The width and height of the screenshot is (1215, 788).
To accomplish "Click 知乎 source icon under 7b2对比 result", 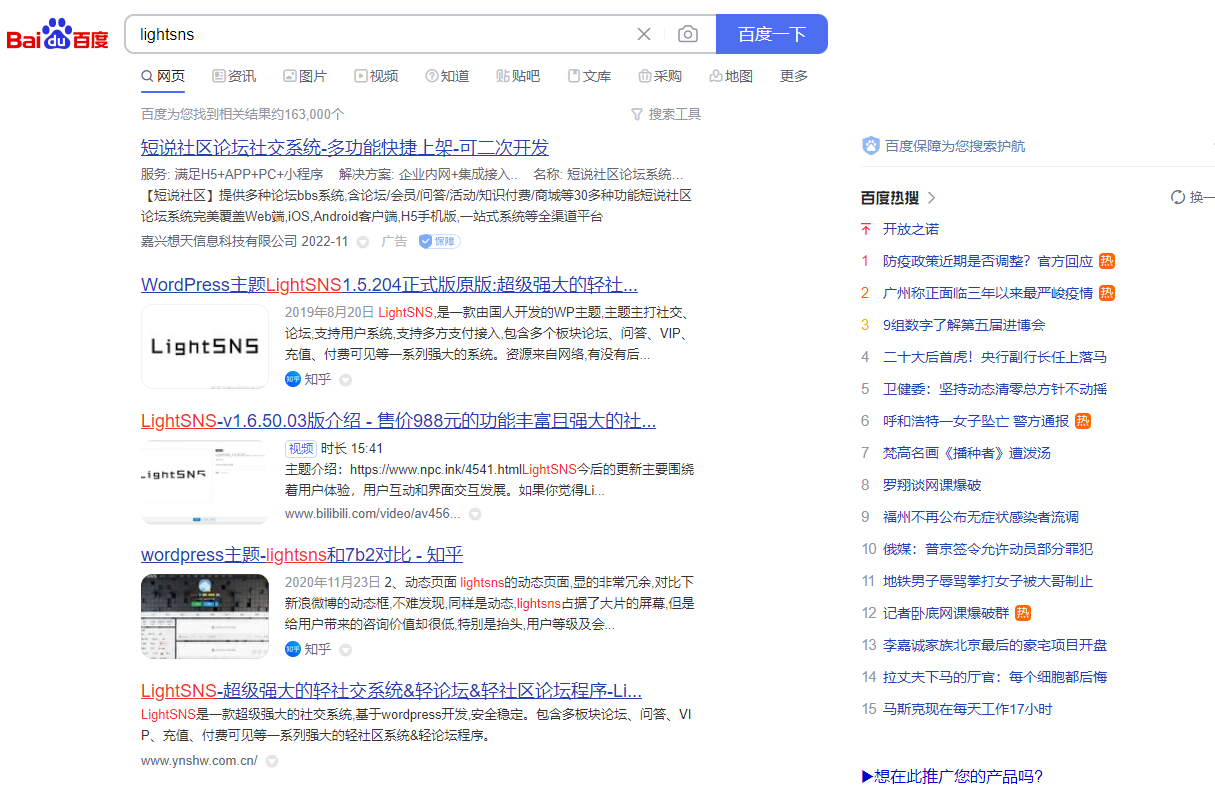I will [x=293, y=649].
